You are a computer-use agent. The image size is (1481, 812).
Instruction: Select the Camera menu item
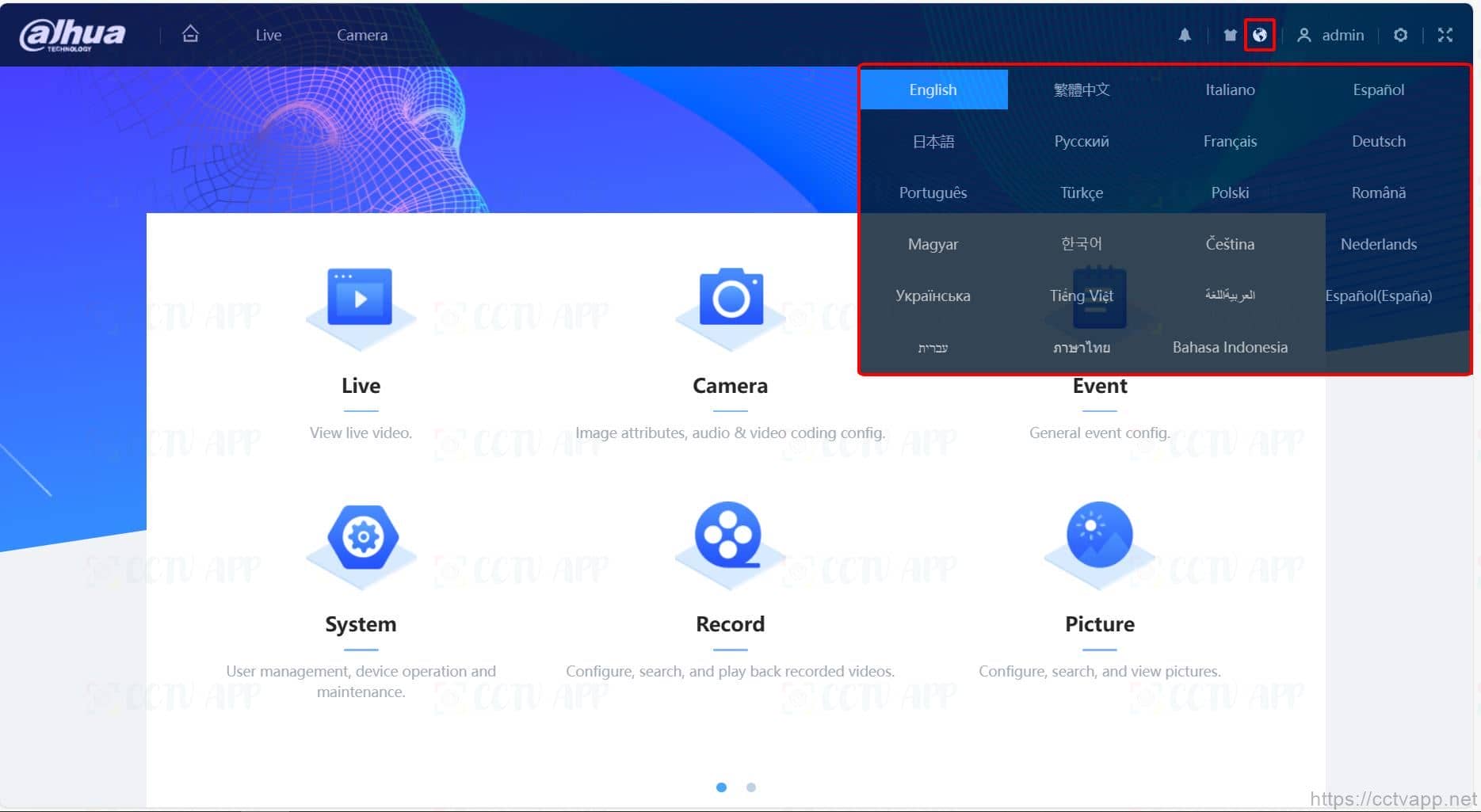point(362,35)
